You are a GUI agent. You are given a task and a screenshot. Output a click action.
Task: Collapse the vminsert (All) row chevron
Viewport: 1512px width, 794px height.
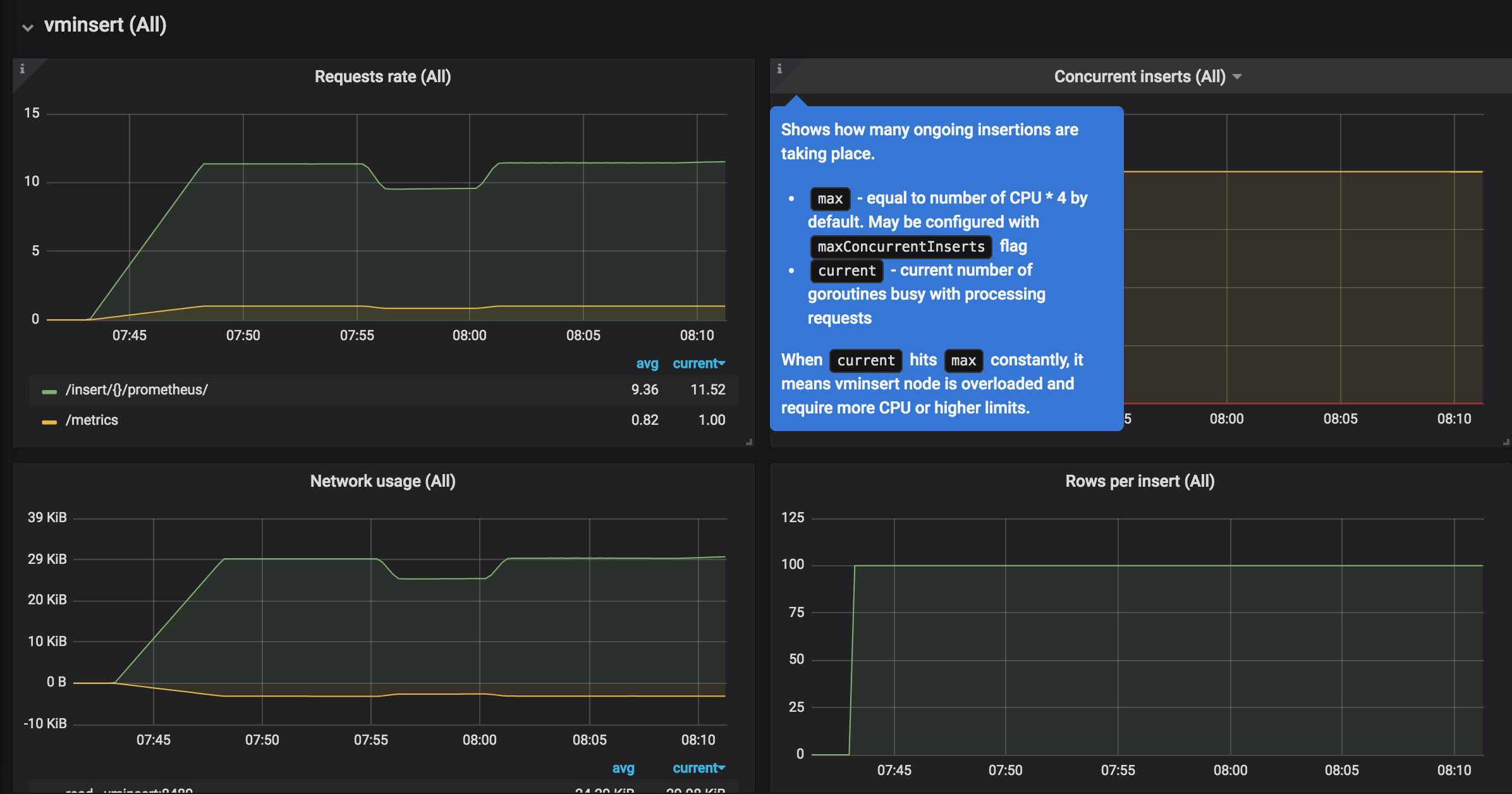point(27,27)
